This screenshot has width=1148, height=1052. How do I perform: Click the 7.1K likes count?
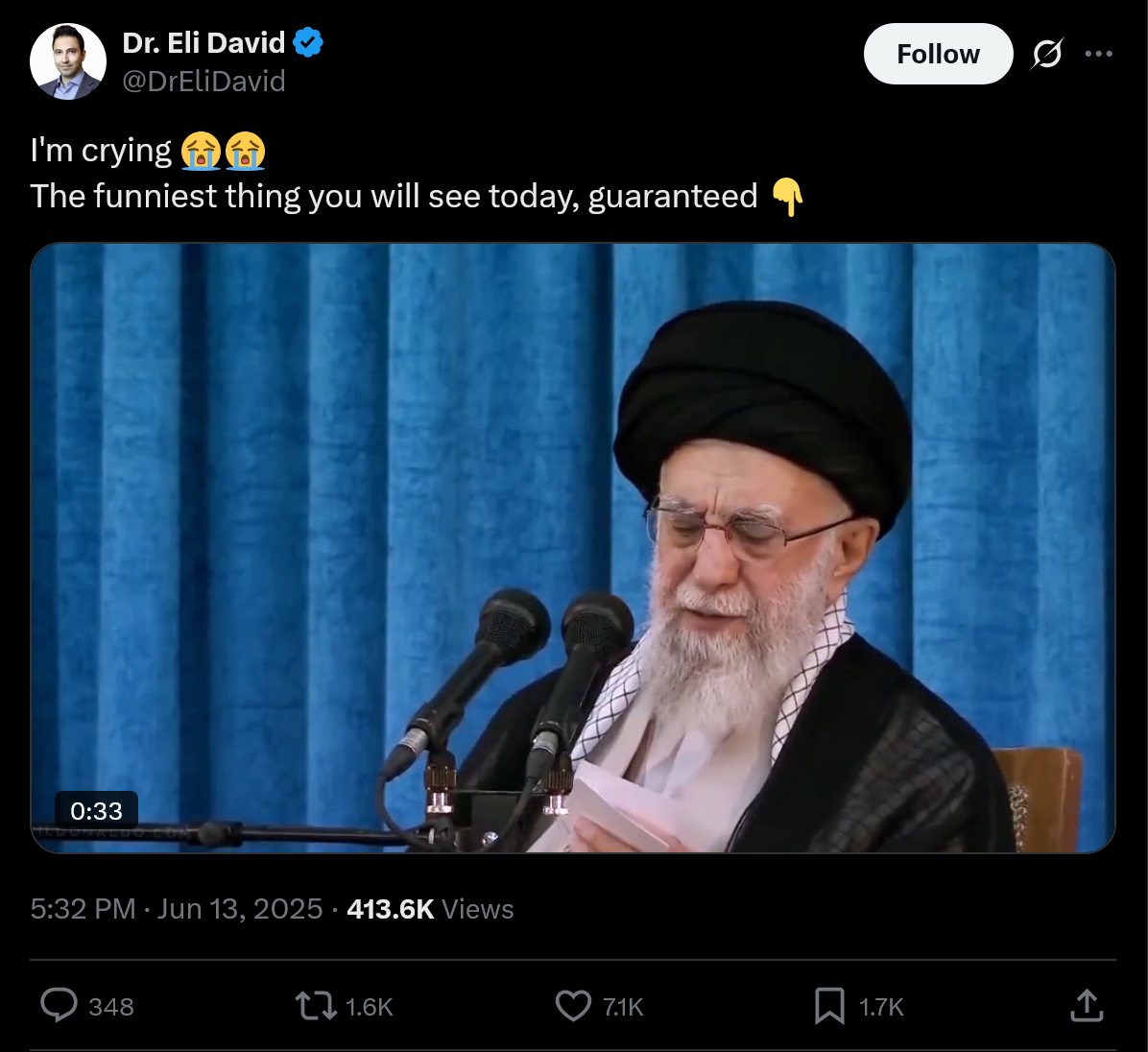pyautogui.click(x=623, y=1007)
